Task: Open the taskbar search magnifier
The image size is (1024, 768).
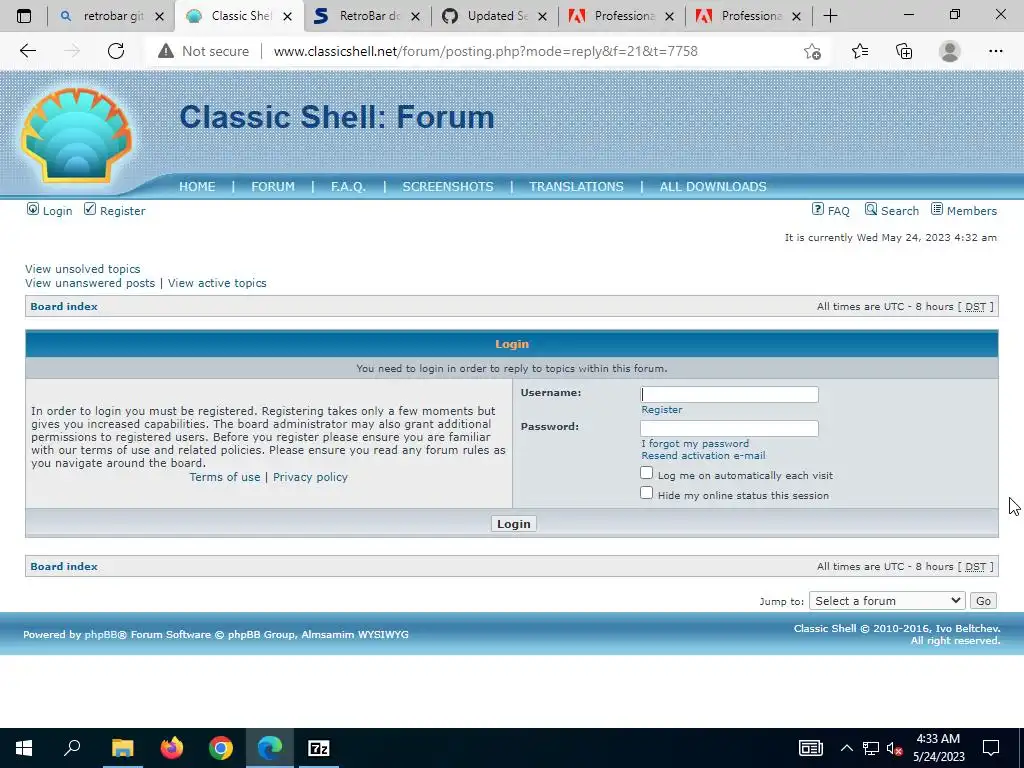Action: click(72, 748)
